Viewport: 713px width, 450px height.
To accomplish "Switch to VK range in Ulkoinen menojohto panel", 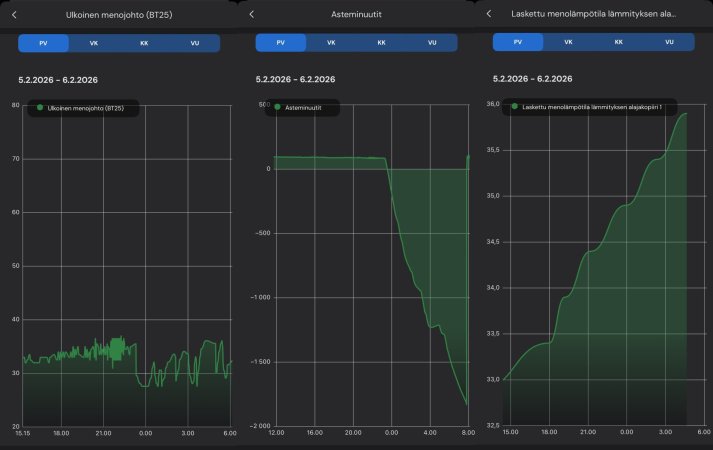I will [x=94, y=43].
